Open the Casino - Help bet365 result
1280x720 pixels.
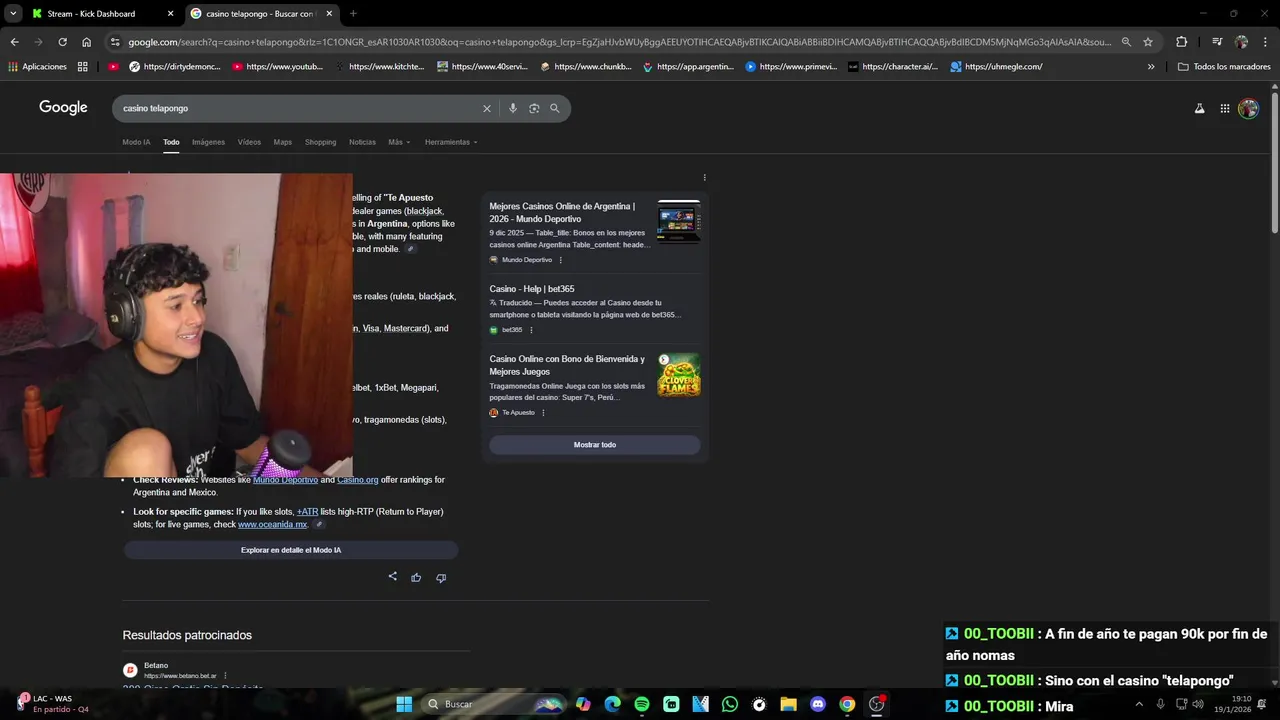click(532, 289)
